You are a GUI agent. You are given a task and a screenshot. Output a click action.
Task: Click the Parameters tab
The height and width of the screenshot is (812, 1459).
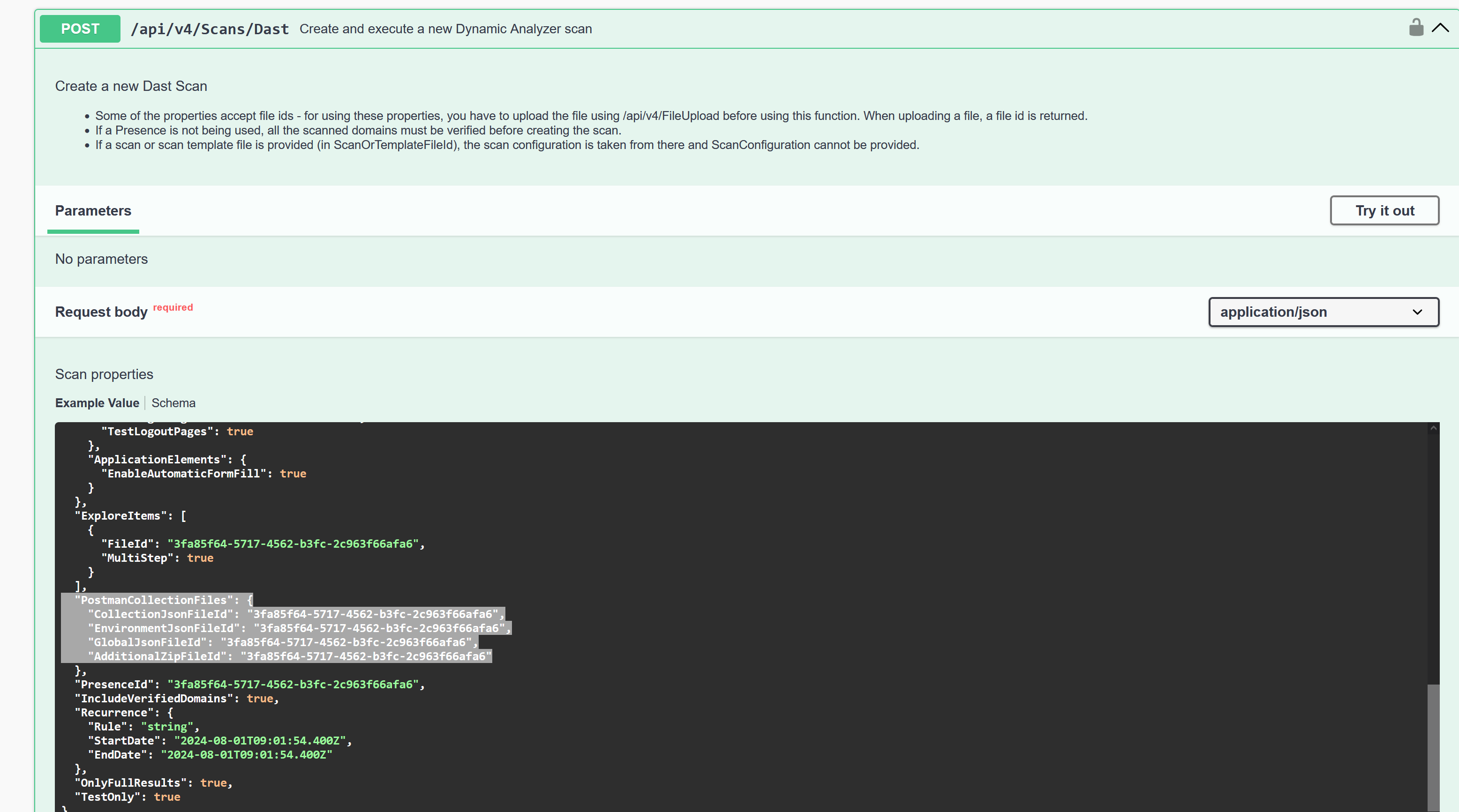coord(93,210)
